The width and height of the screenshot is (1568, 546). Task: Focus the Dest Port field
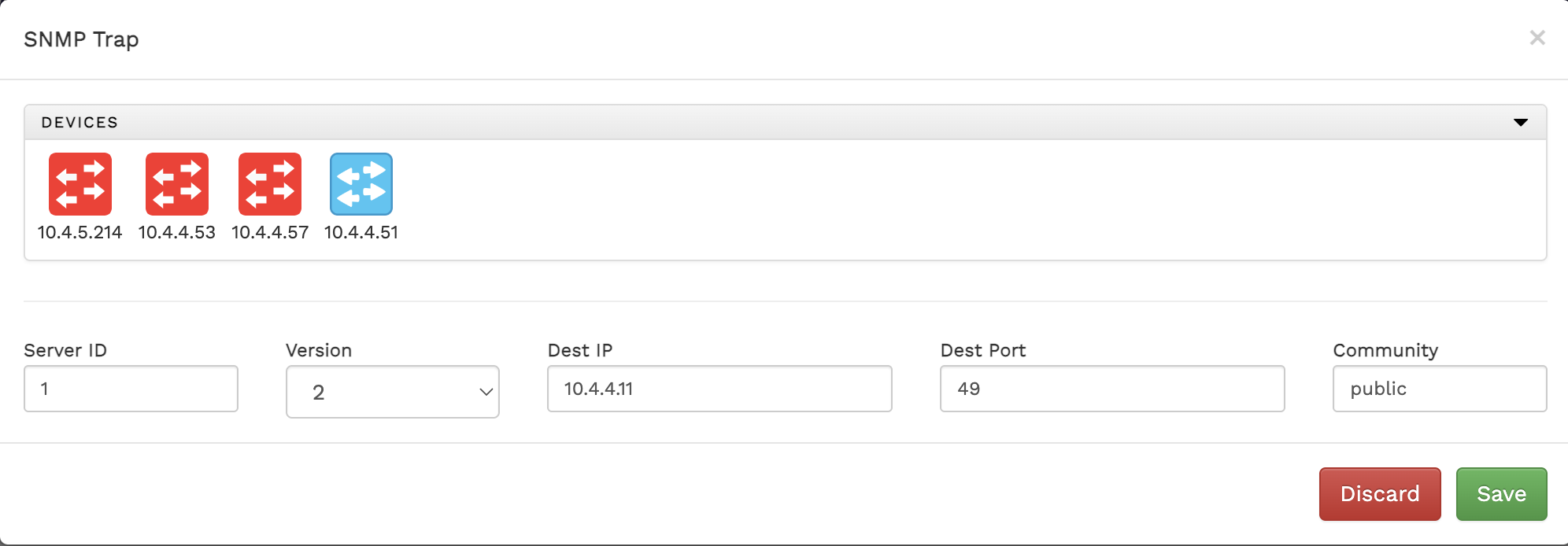coord(1111,389)
